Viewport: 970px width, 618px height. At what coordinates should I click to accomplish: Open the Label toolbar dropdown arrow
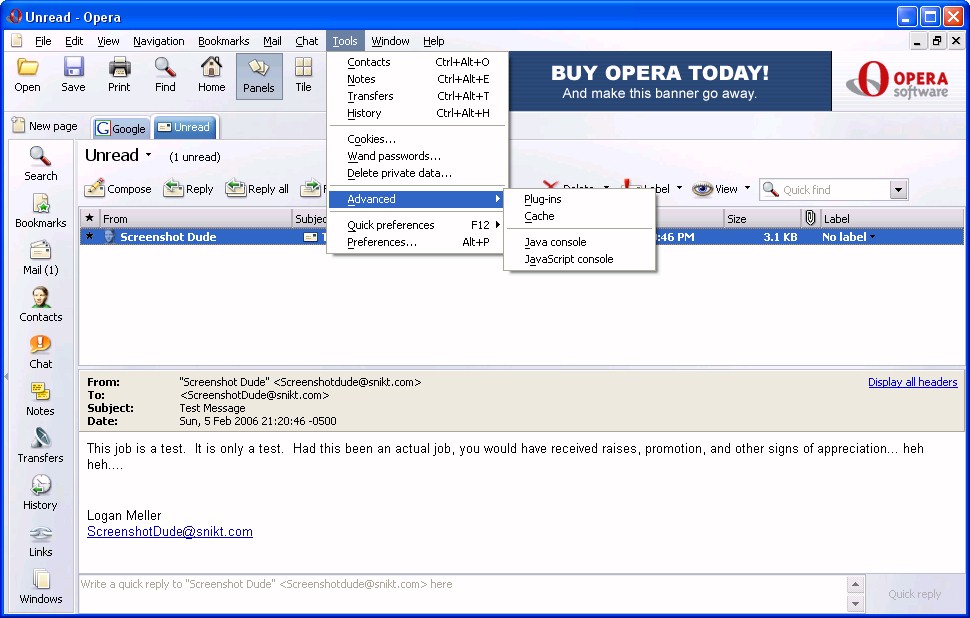[x=679, y=187]
